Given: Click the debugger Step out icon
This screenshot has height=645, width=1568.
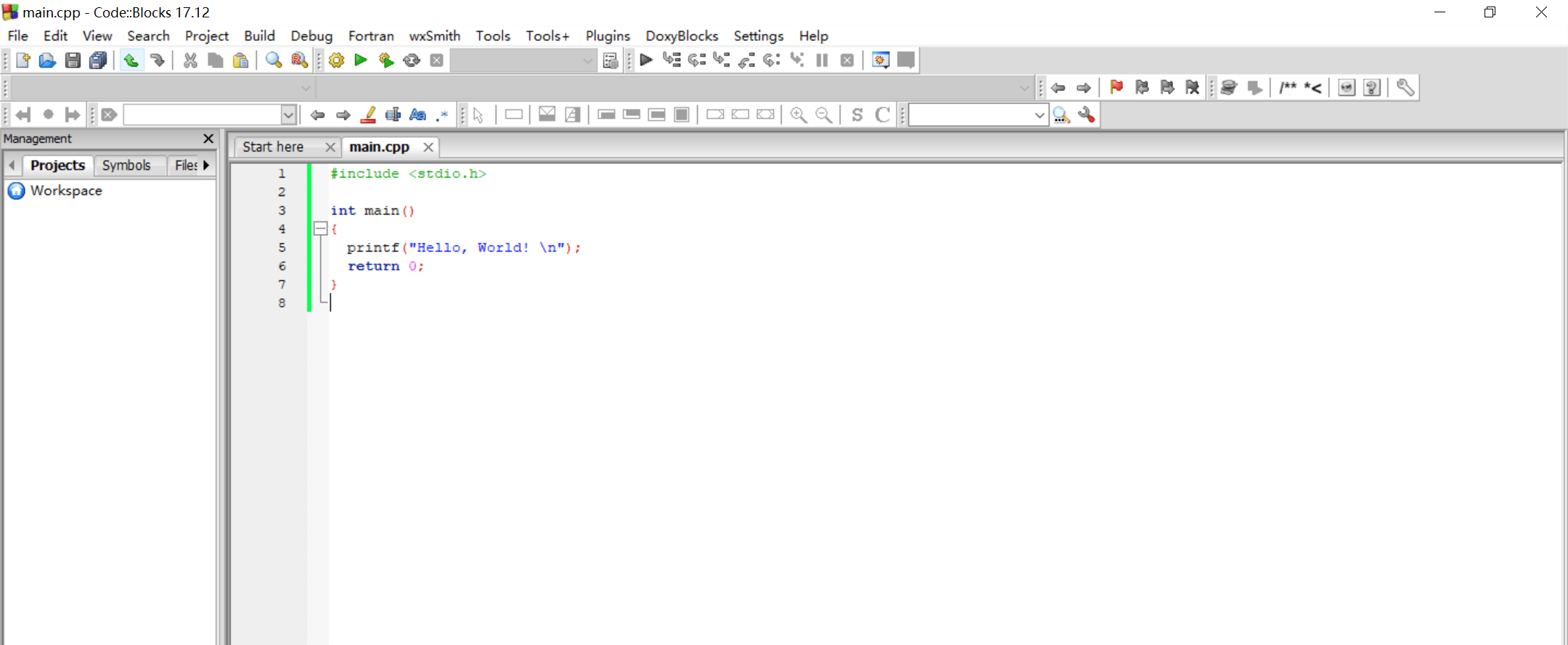Looking at the screenshot, I should [x=747, y=59].
